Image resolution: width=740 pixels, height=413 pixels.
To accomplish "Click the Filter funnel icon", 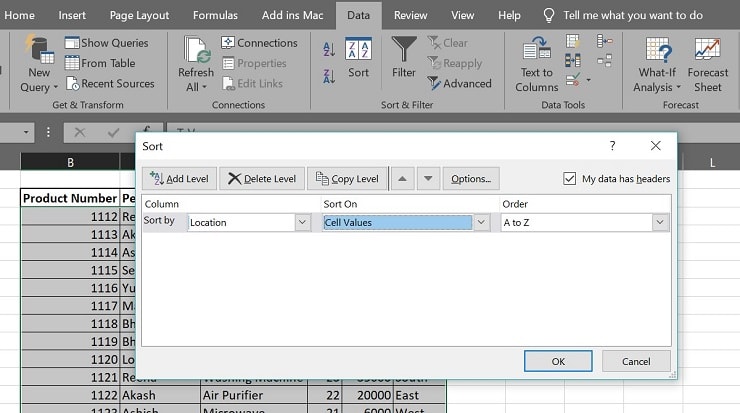I will click(x=404, y=58).
